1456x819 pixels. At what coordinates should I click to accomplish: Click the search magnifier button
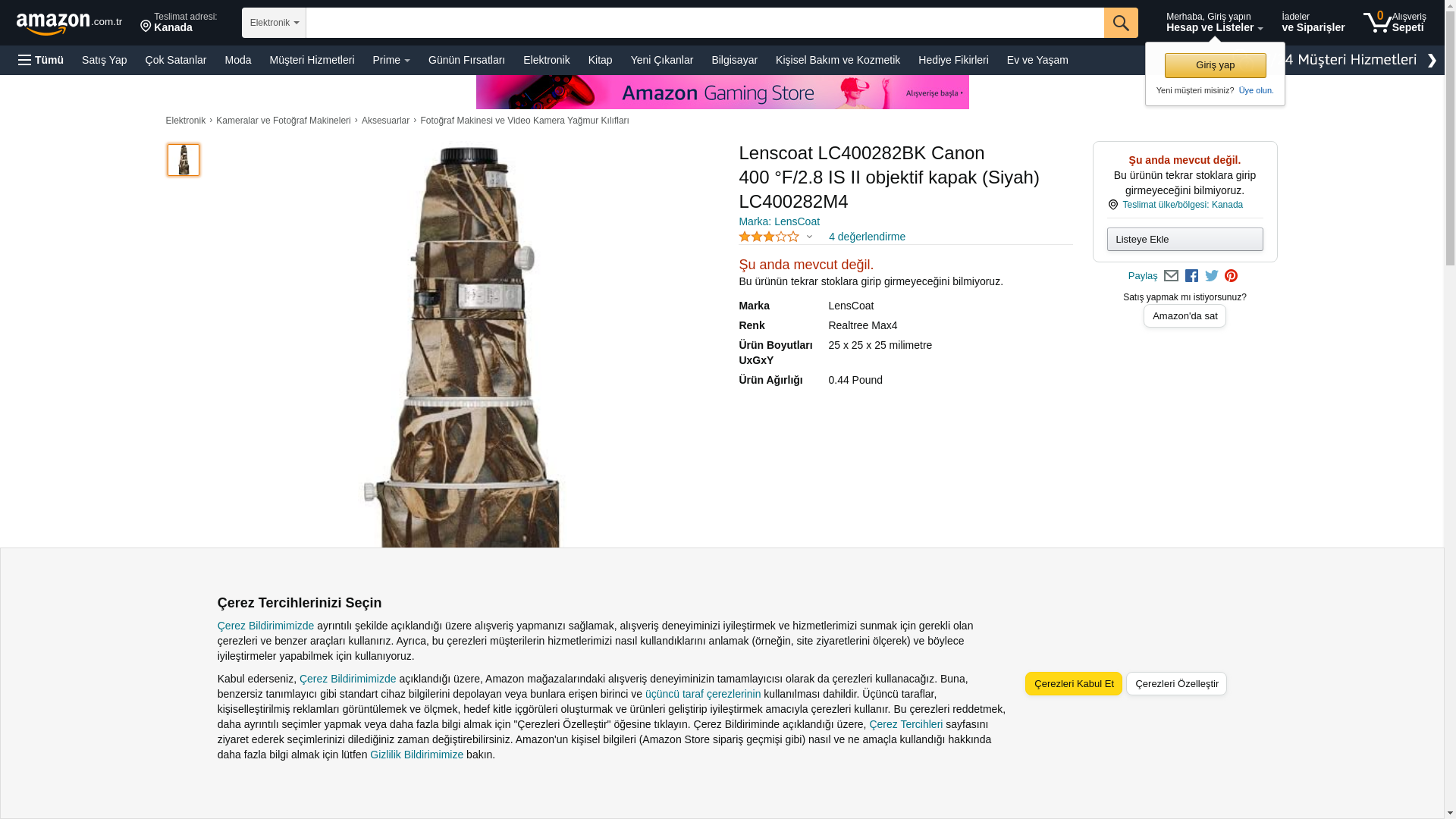point(1121,23)
